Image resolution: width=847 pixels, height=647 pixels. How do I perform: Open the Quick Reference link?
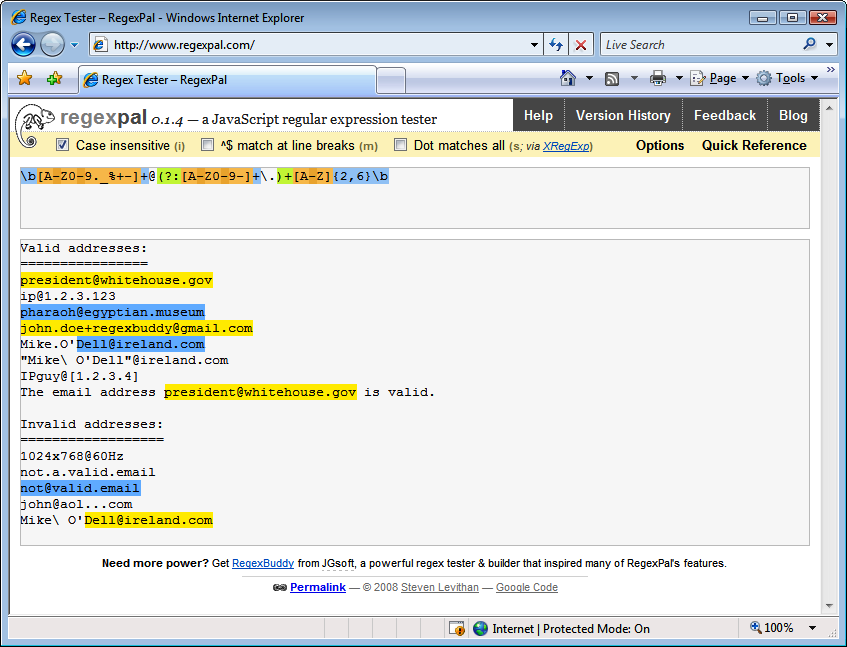tap(753, 145)
